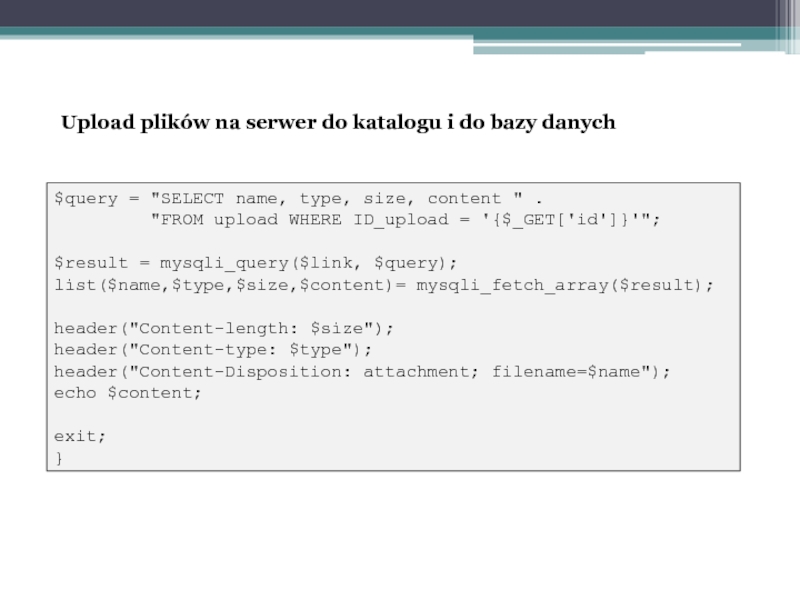Screen dimensions: 800x600
Task: Click the 'exit;' statement
Action: point(80,436)
